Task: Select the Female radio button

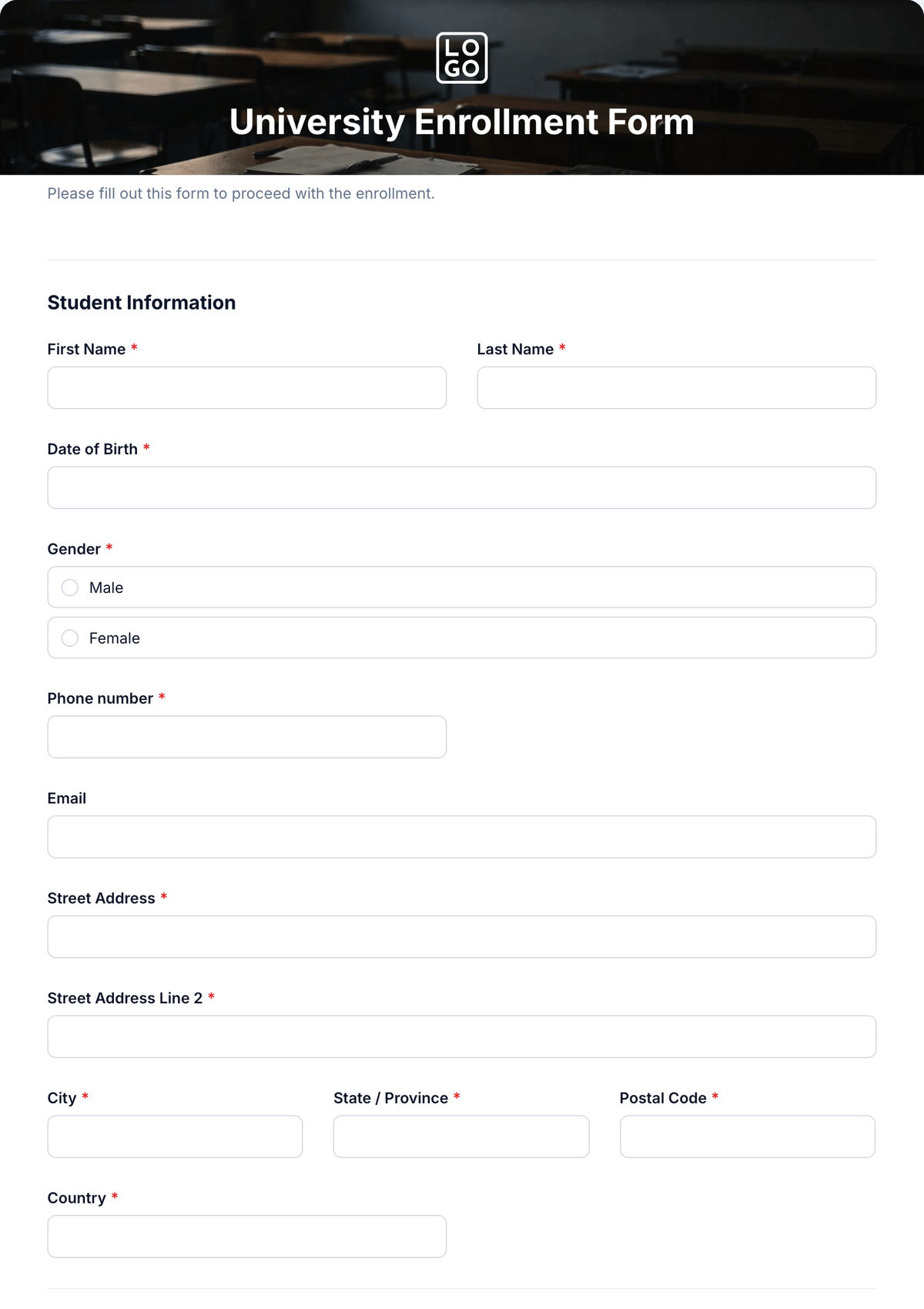Action: pos(70,638)
